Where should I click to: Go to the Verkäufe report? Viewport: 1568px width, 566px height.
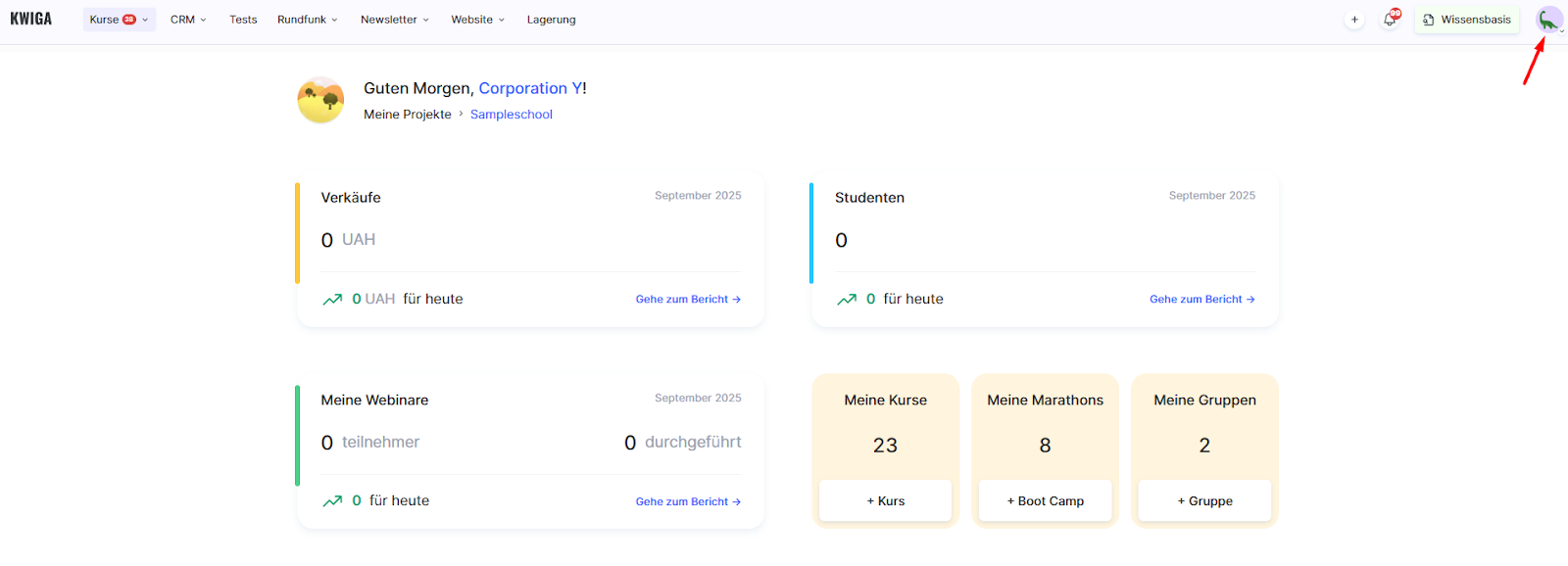pyautogui.click(x=688, y=300)
